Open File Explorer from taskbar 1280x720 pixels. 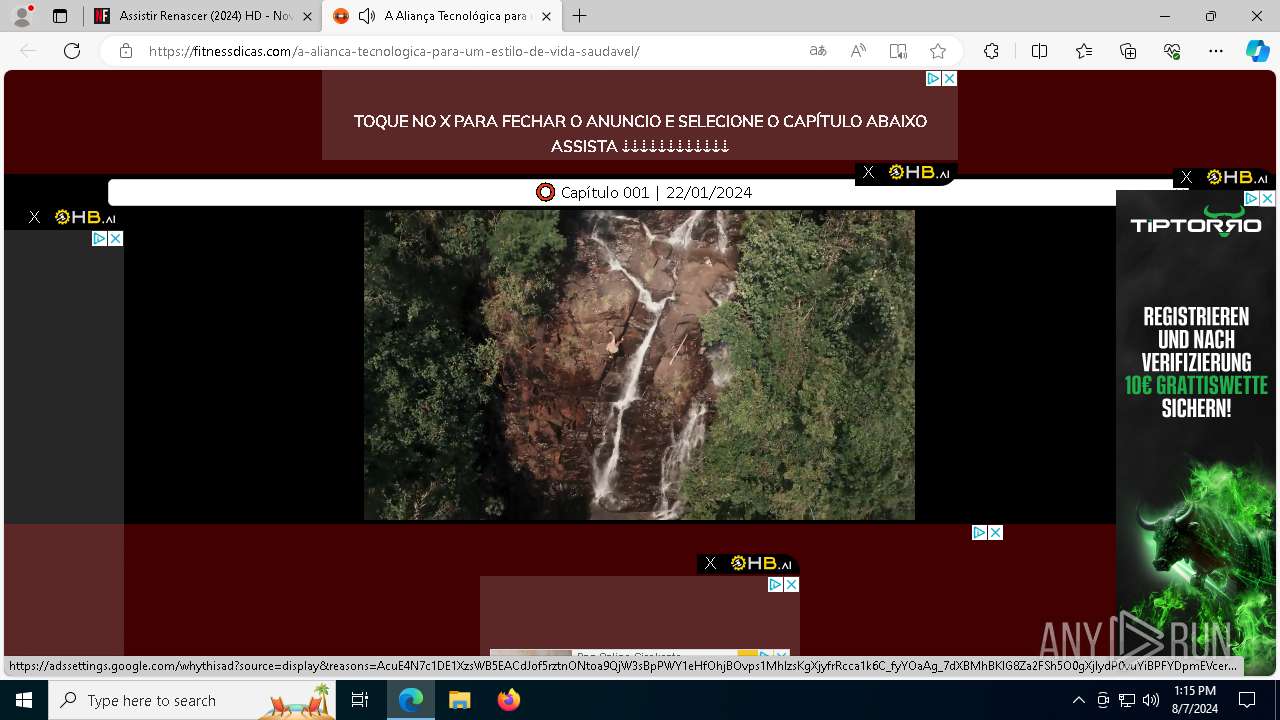click(459, 700)
